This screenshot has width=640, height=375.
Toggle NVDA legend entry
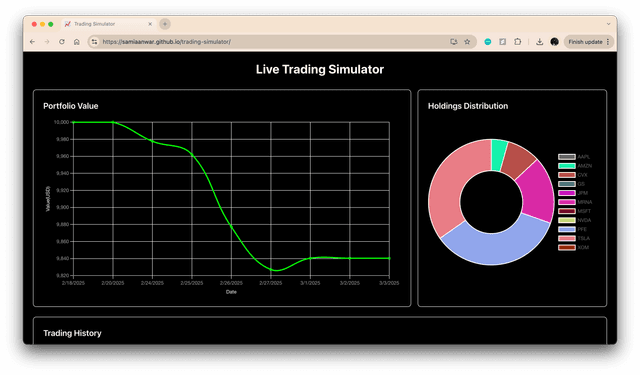point(575,220)
